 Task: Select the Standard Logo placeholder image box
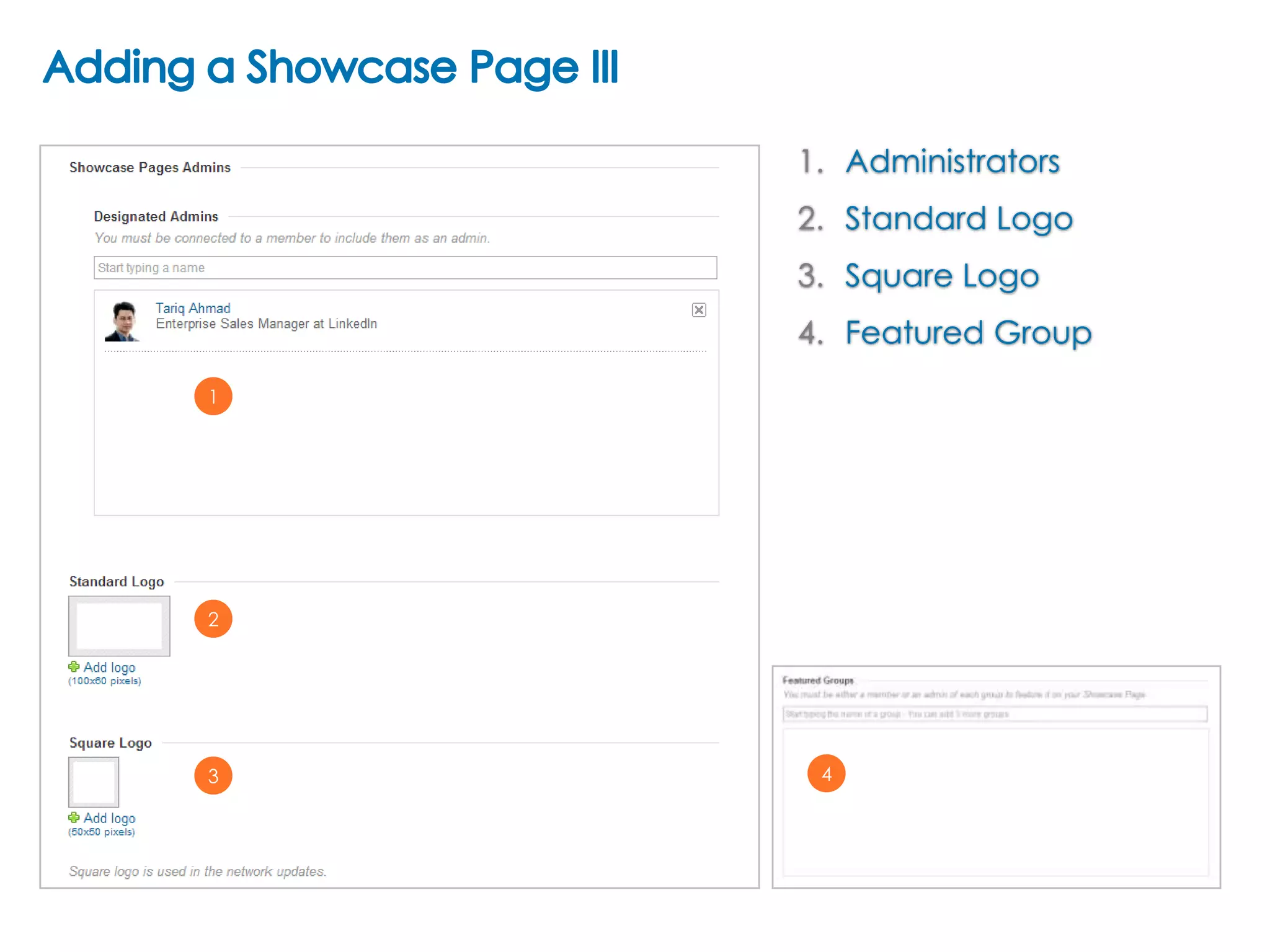[119, 626]
